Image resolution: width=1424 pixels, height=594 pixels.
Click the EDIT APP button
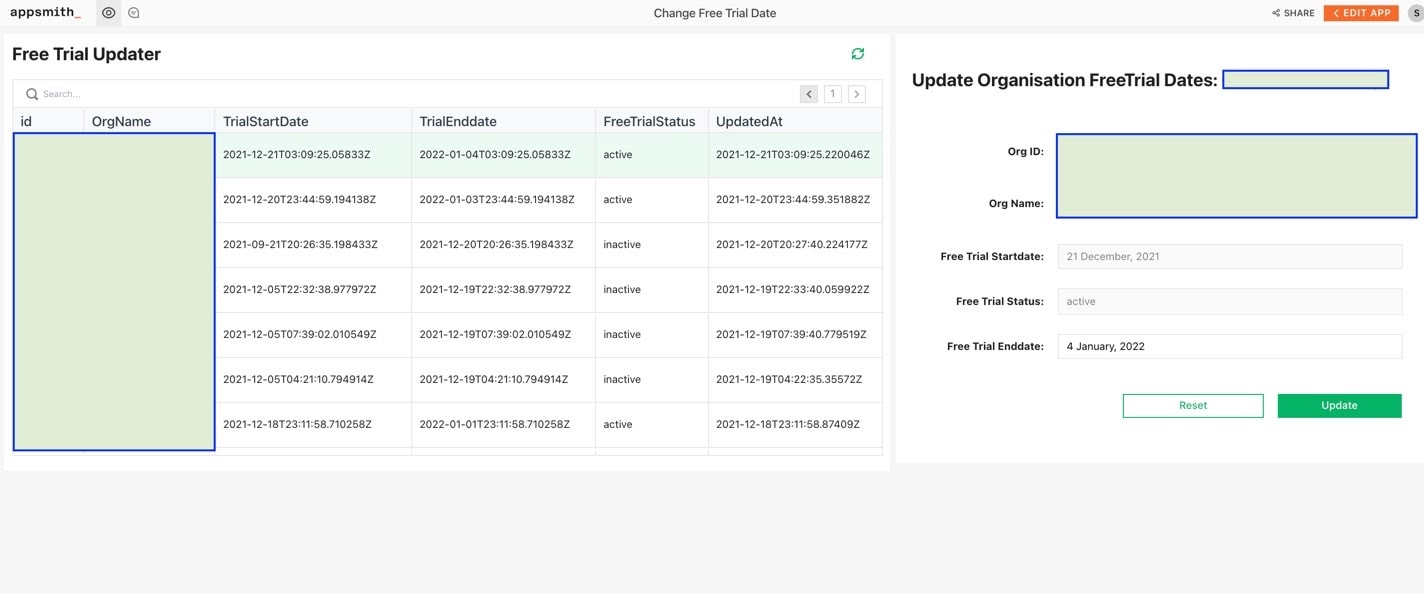pyautogui.click(x=1360, y=13)
